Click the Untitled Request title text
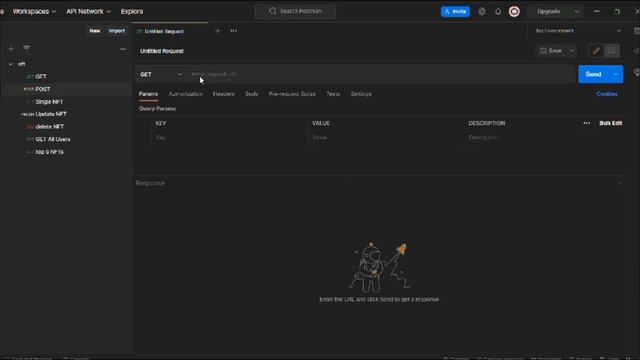The height and width of the screenshot is (360, 640). pos(162,51)
